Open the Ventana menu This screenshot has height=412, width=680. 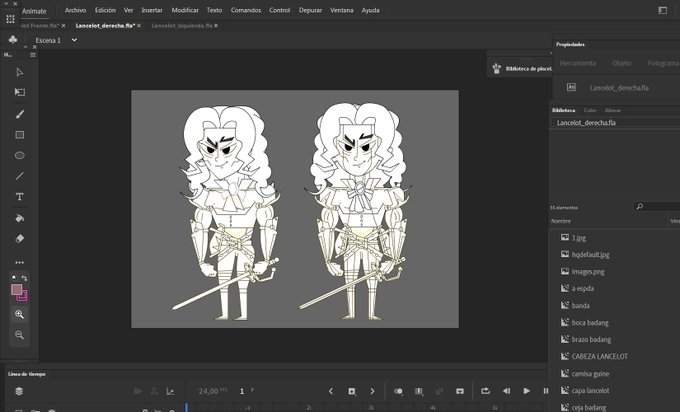point(342,10)
